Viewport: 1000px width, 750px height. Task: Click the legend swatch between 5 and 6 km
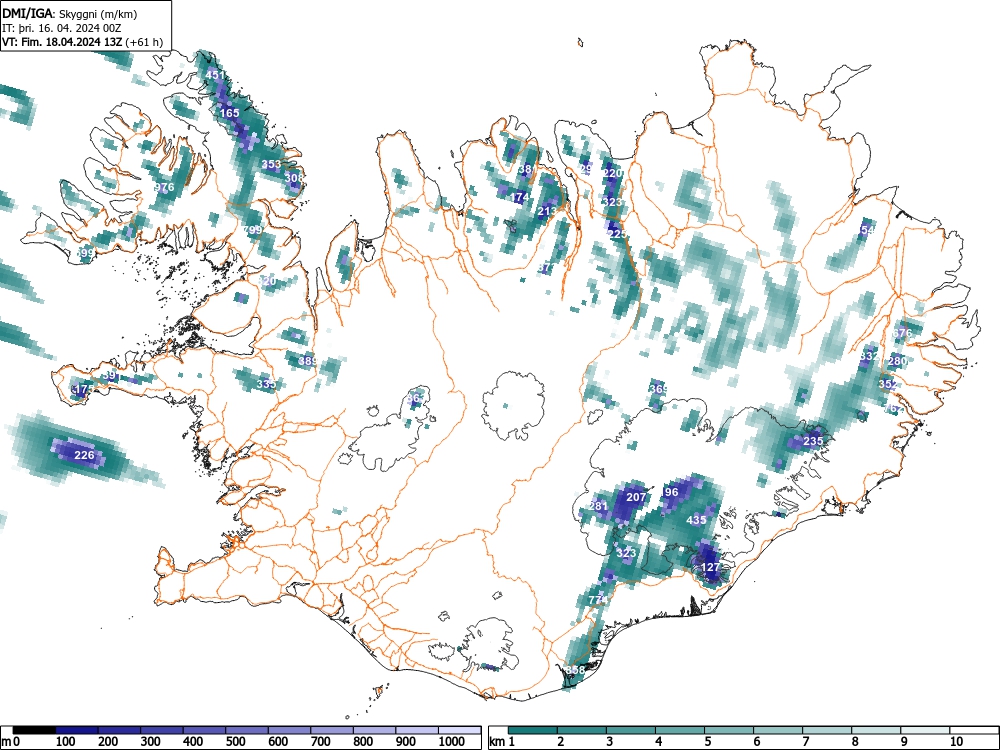729,730
